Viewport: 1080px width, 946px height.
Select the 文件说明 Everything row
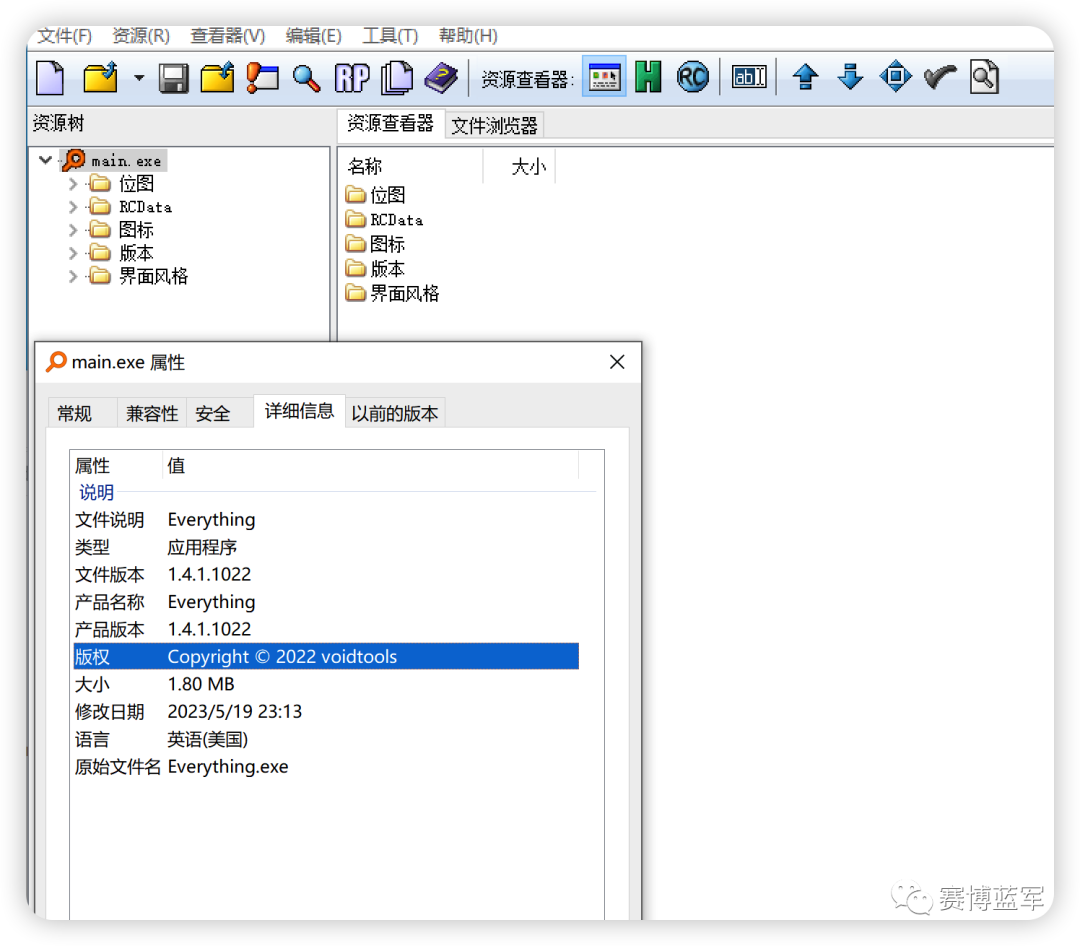[x=326, y=520]
